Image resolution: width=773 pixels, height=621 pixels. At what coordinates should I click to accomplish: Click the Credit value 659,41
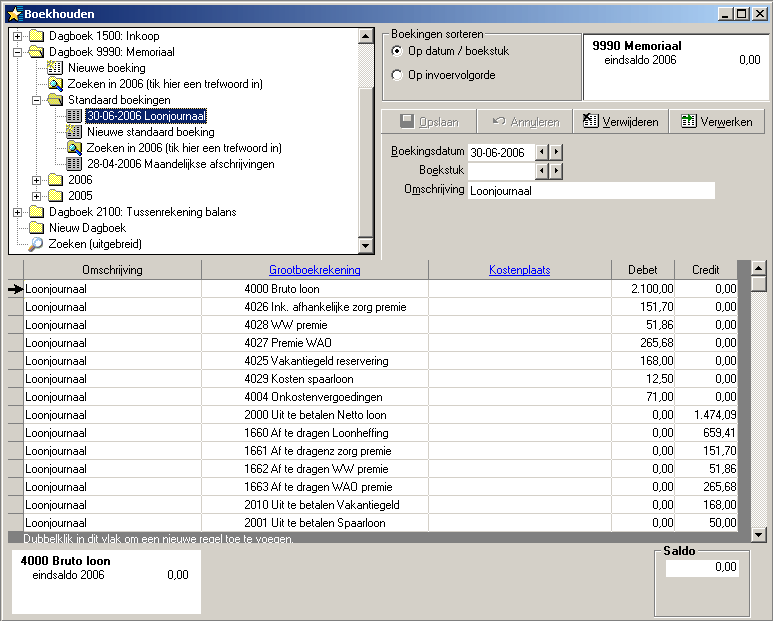[x=706, y=433]
